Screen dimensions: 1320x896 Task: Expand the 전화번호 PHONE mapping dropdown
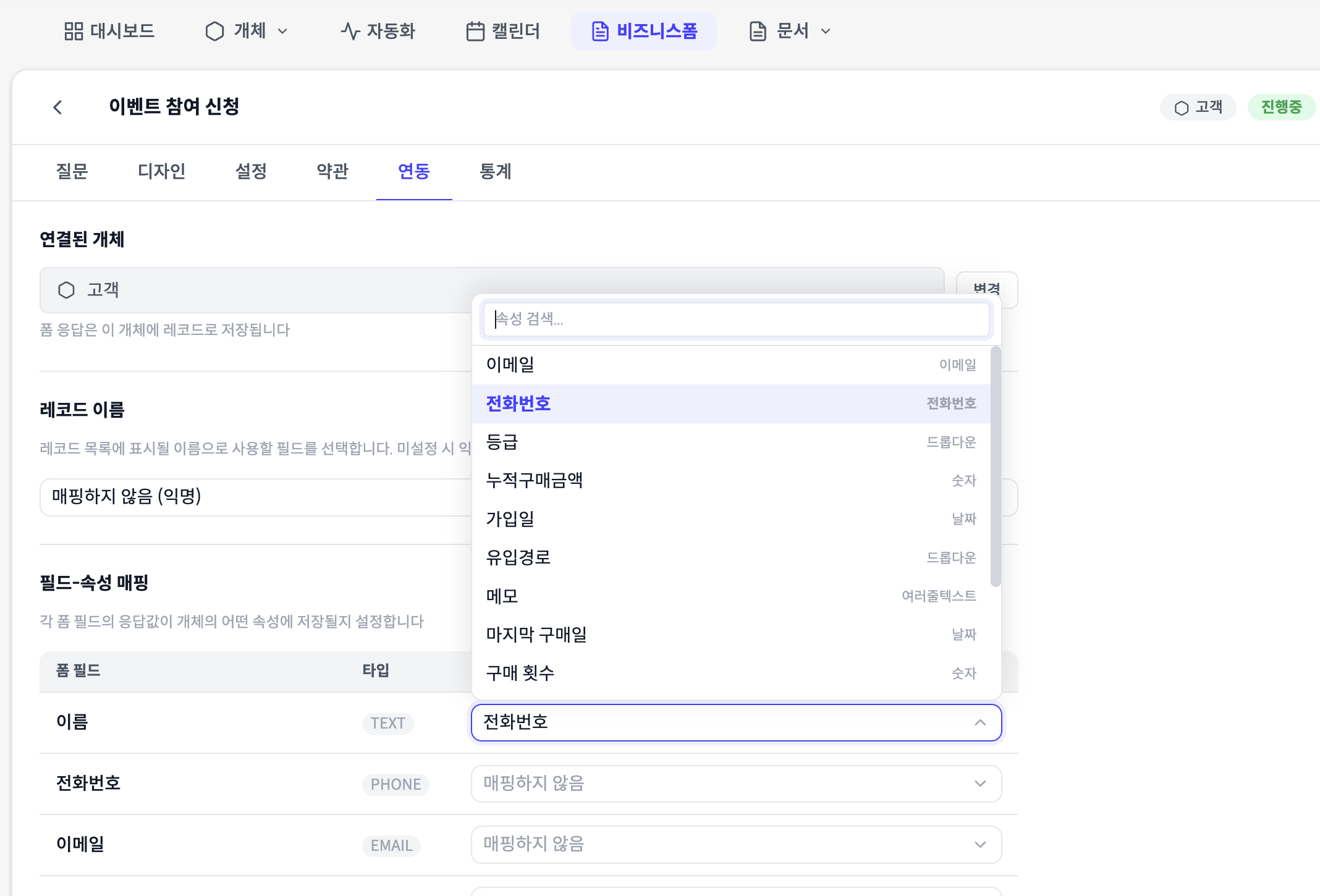click(x=980, y=784)
